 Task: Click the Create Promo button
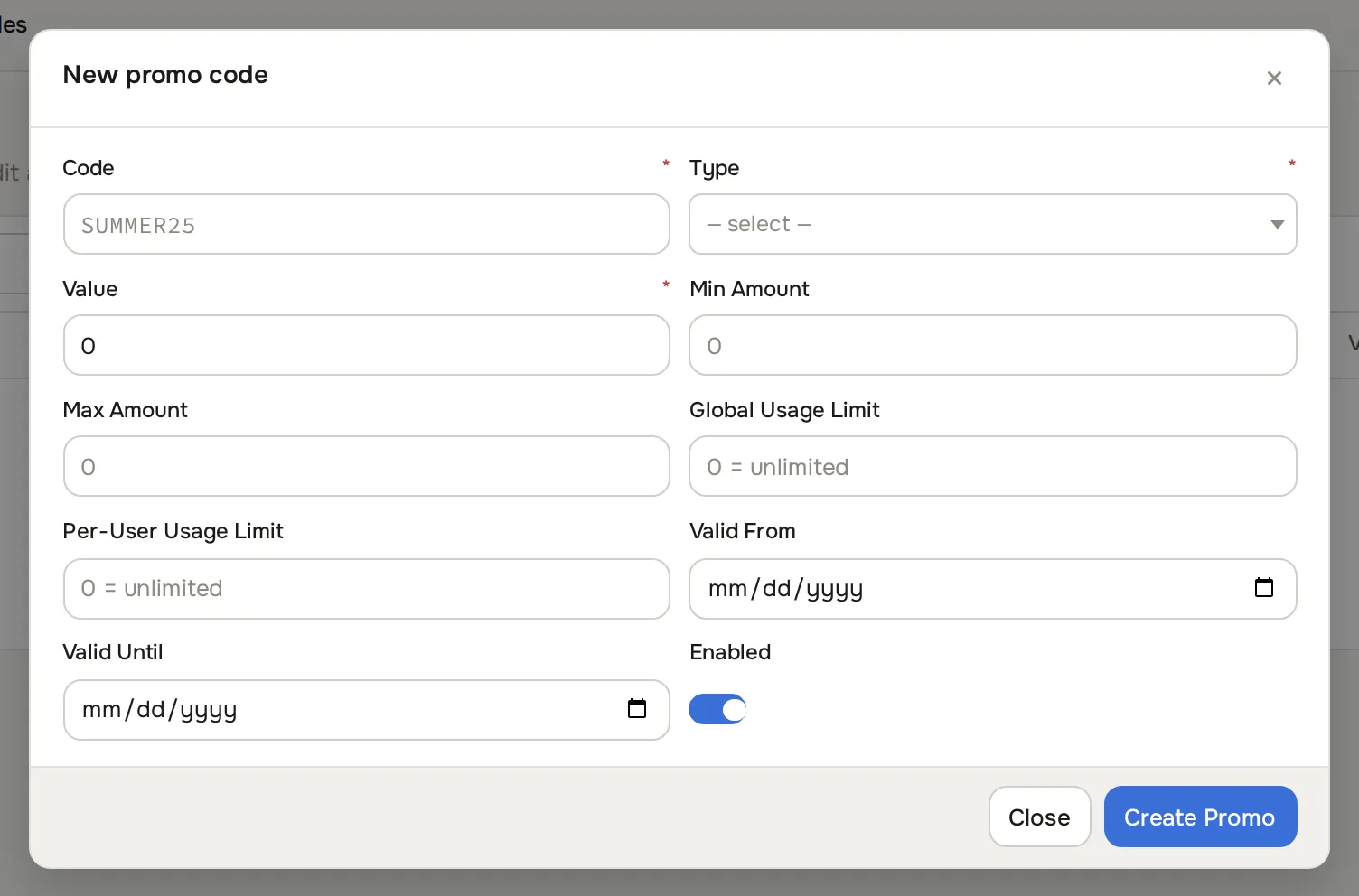click(x=1200, y=817)
